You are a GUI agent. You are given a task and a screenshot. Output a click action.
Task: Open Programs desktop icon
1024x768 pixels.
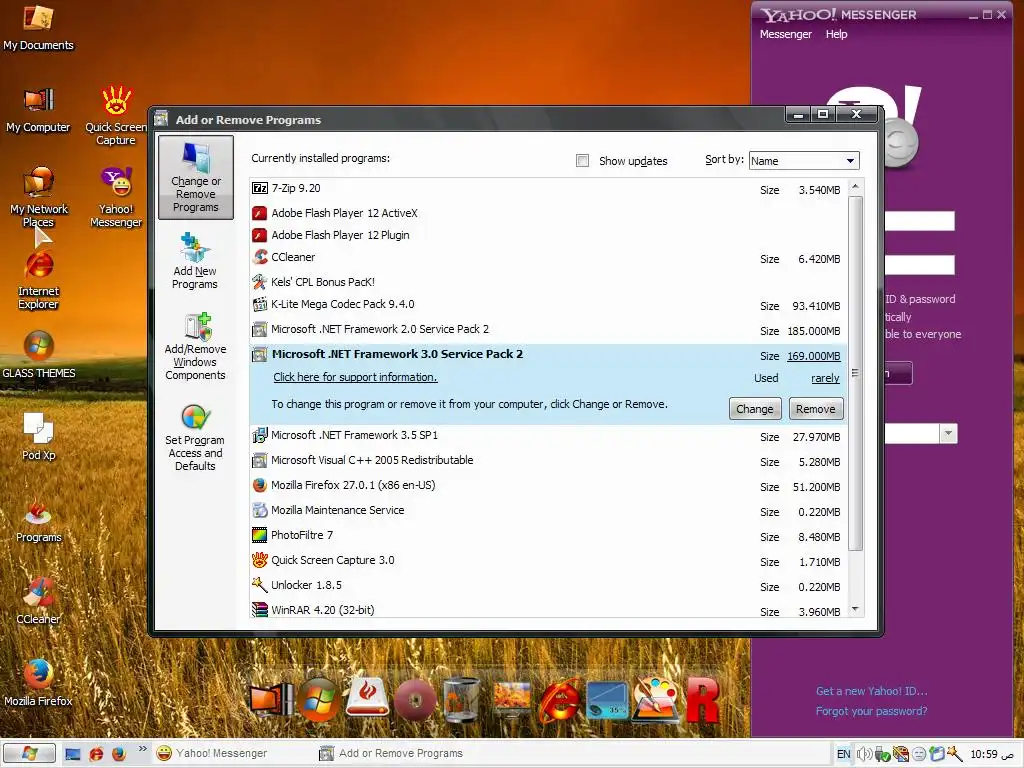tap(39, 520)
